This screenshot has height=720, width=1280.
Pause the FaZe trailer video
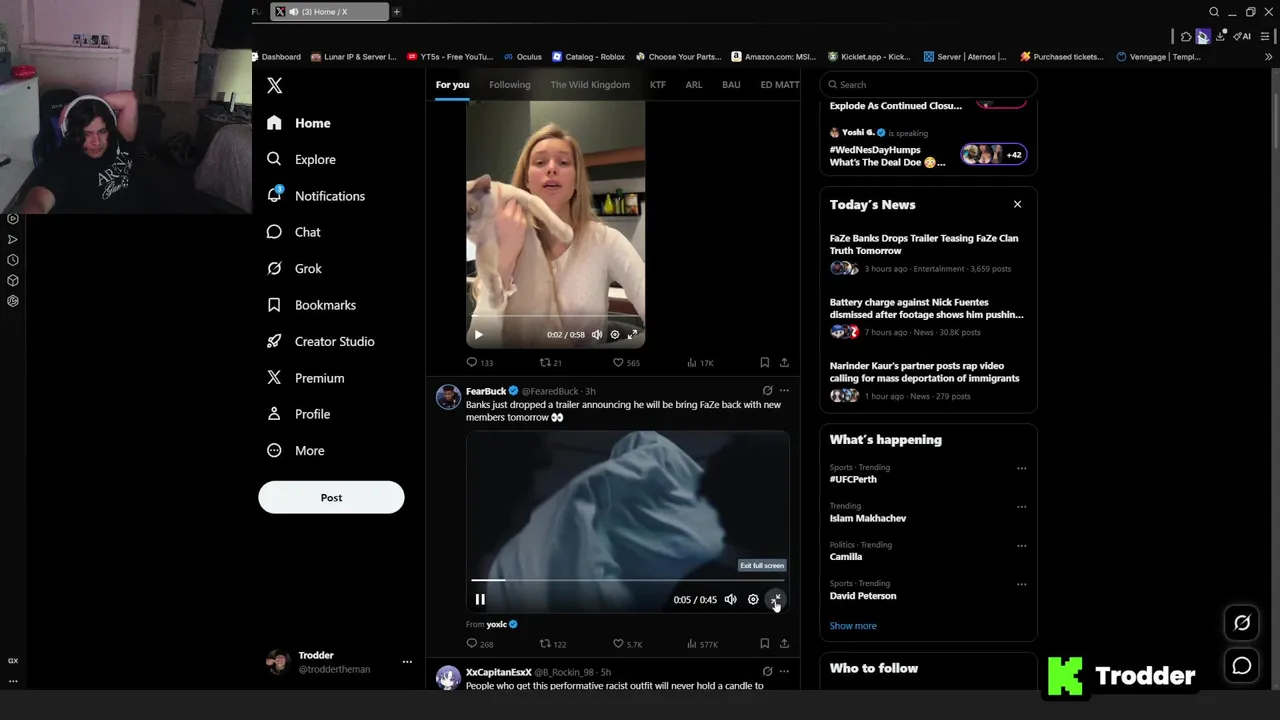click(480, 600)
